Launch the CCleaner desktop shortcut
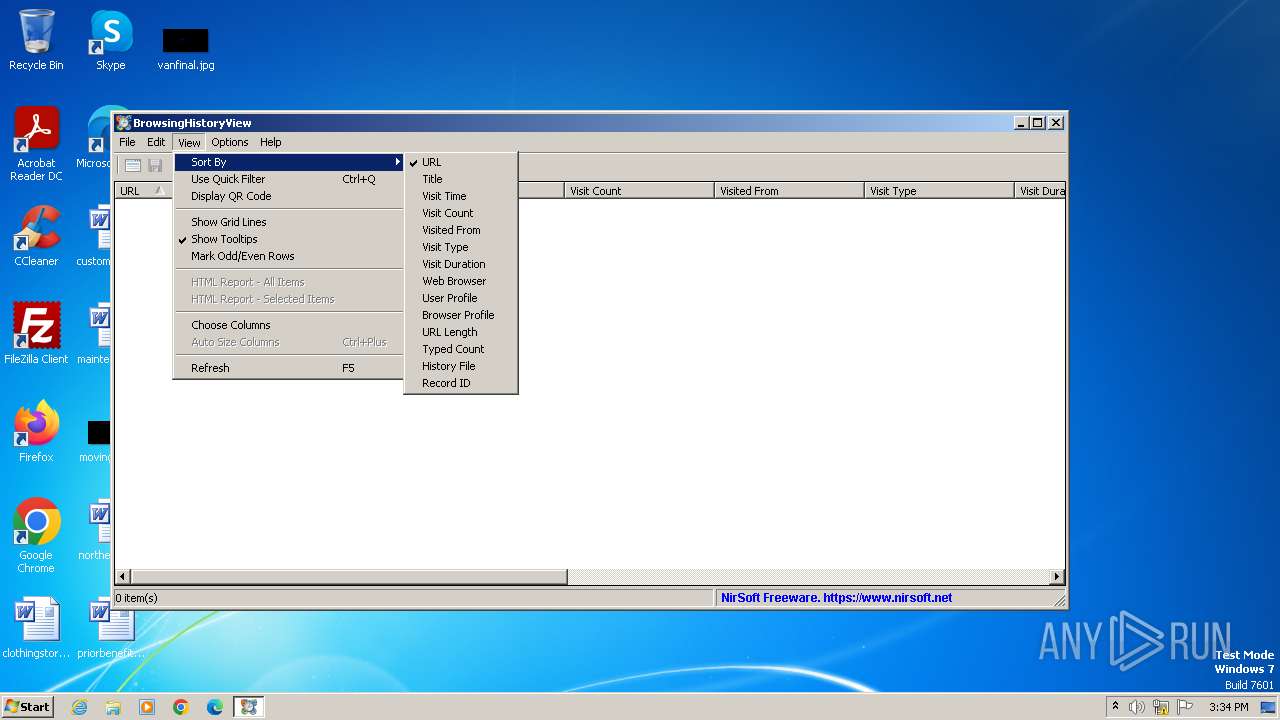 (36, 236)
